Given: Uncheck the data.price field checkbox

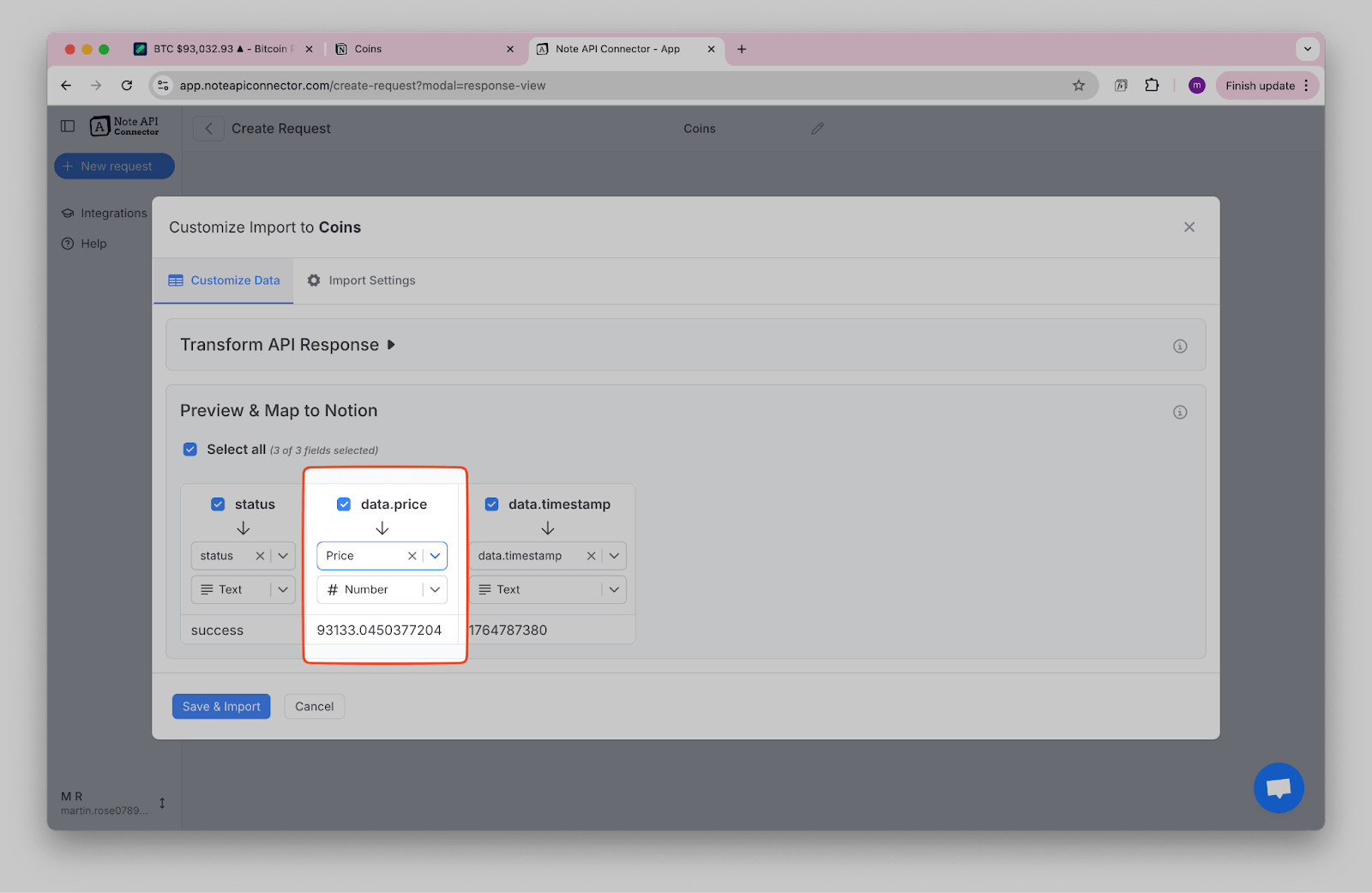Looking at the screenshot, I should point(344,504).
